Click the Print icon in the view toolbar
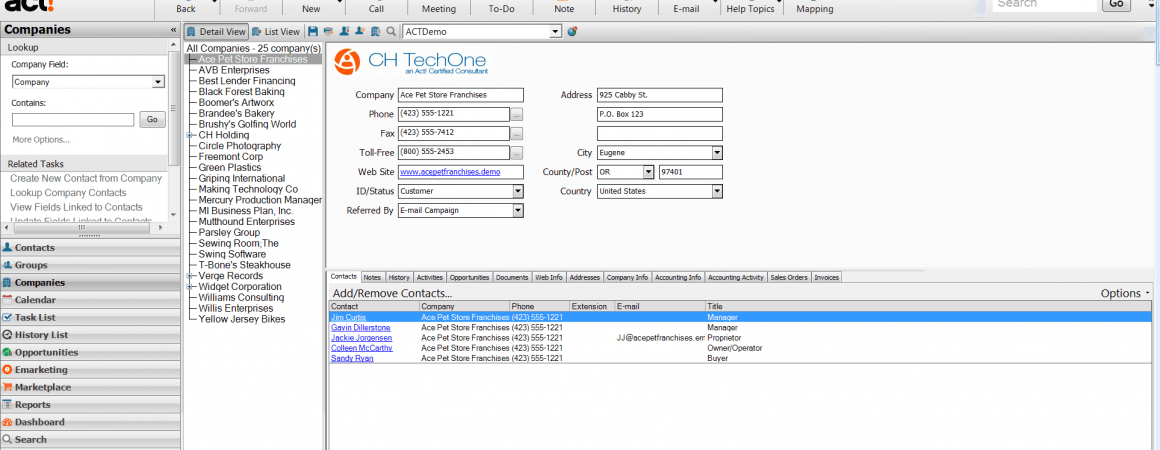1160x450 pixels. (328, 32)
